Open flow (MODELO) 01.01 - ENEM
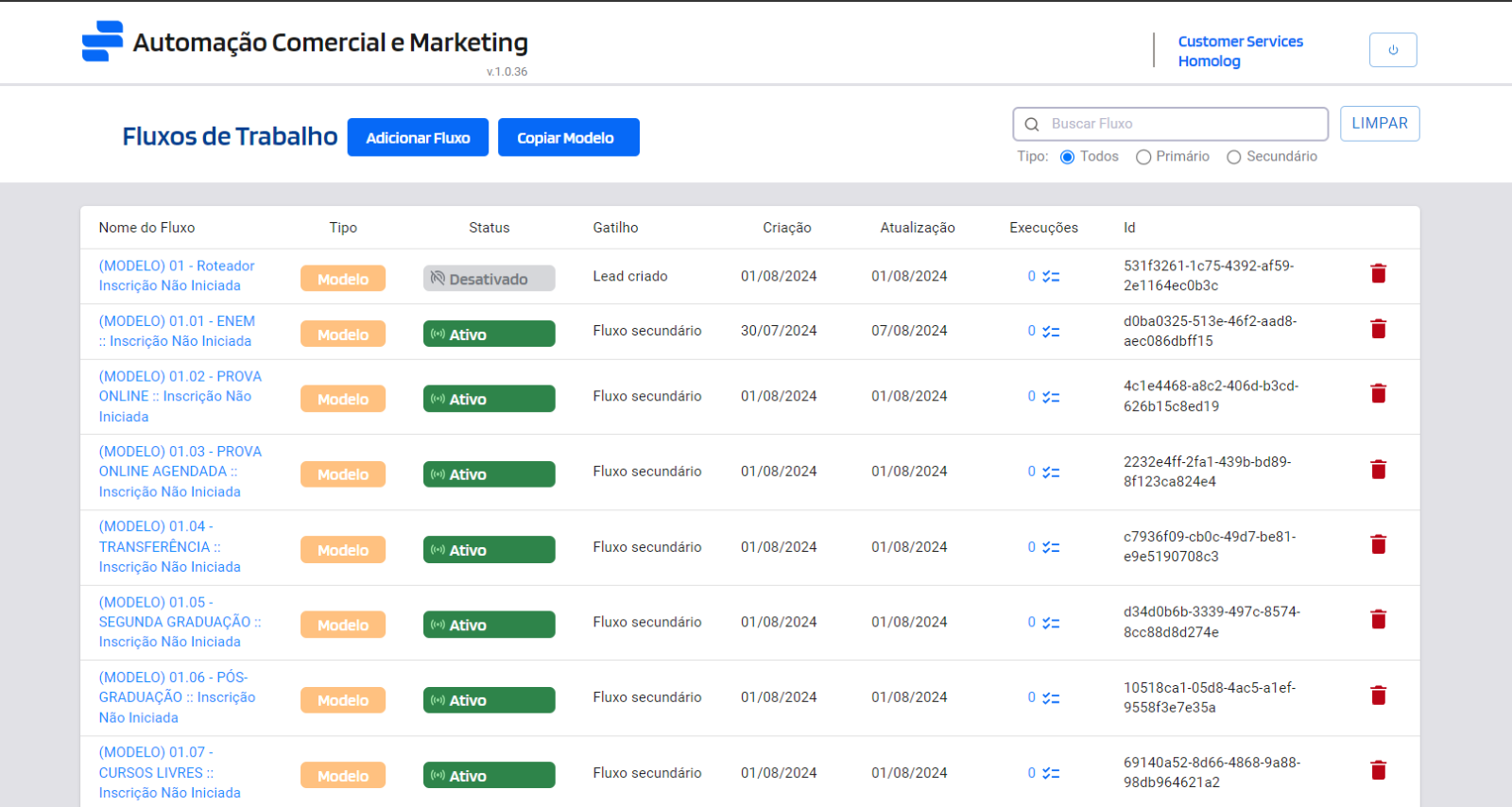 coord(177,331)
